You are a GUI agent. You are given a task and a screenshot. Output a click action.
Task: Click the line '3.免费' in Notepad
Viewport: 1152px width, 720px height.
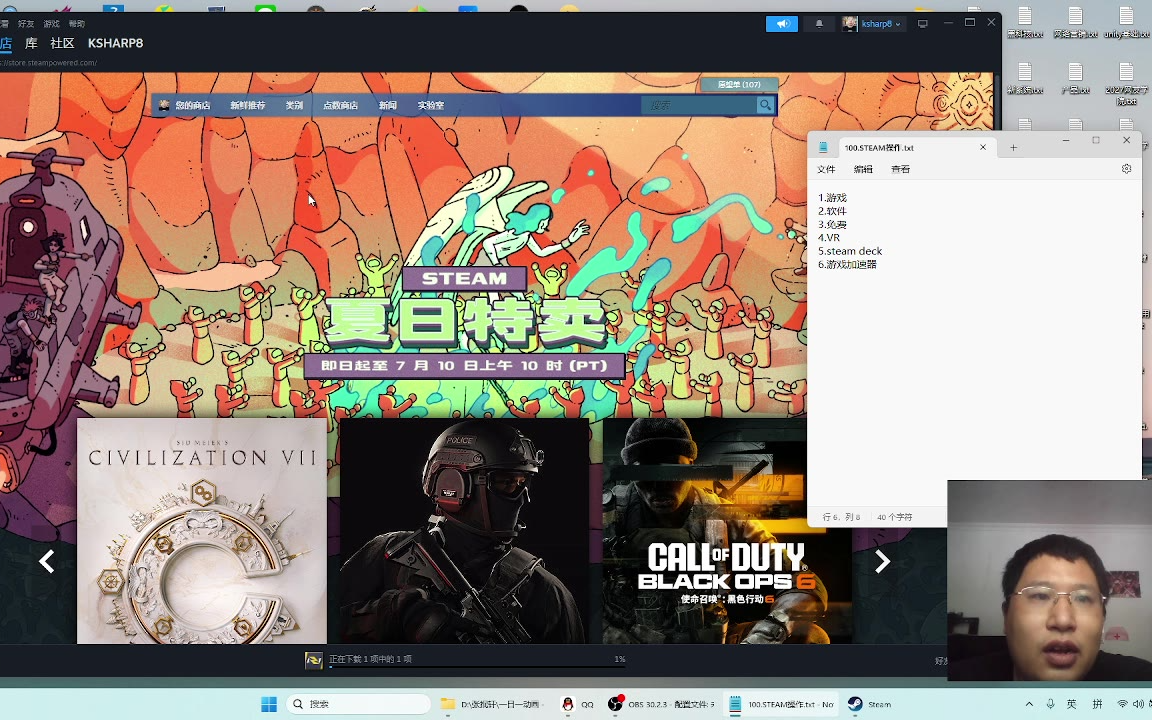coord(832,224)
